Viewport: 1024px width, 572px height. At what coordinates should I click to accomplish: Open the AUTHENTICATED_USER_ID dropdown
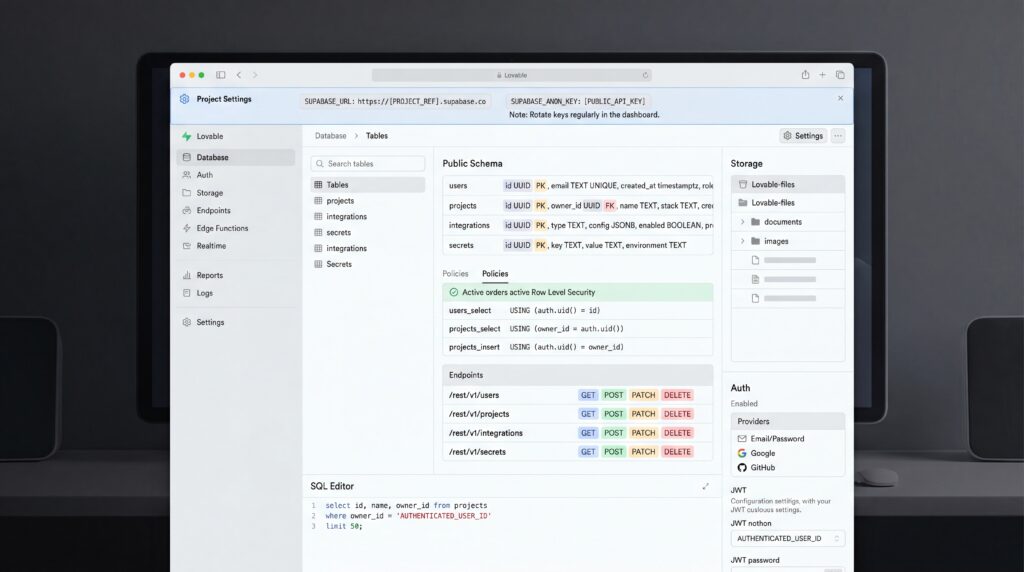click(788, 539)
